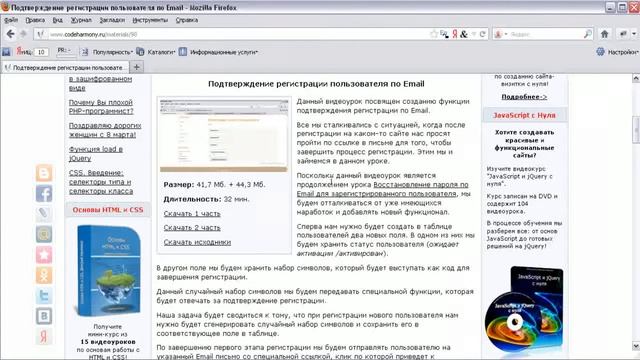This screenshot has width=640, height=360.
Task: Click search magnifier in Yandex search box
Action: [x=587, y=34]
